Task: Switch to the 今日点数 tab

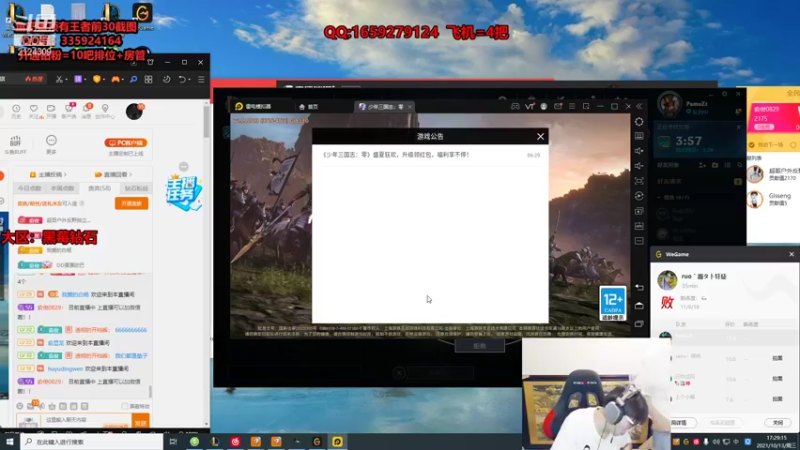Action: (29, 188)
